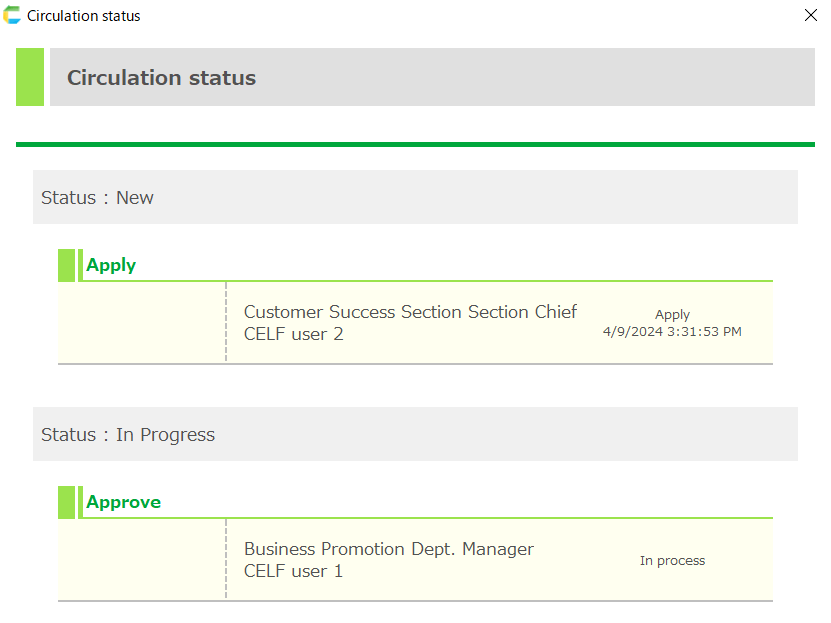The width and height of the screenshot is (831, 623).
Task: Click the Circulation status window title text
Action: [x=84, y=16]
